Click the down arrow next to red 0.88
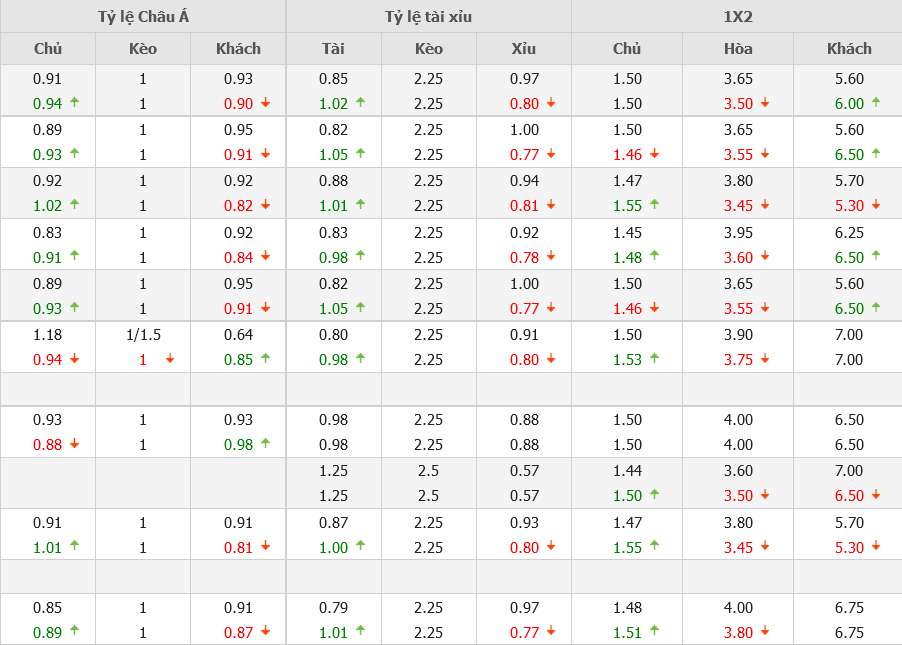902x645 pixels. click(x=74, y=444)
